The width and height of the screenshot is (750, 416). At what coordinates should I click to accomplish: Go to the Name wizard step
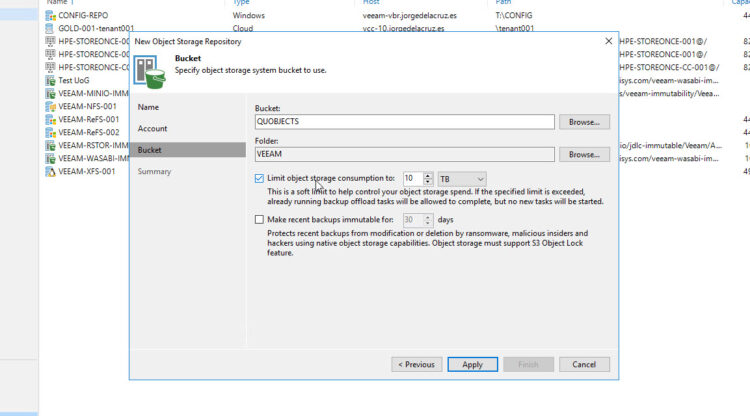pos(148,107)
